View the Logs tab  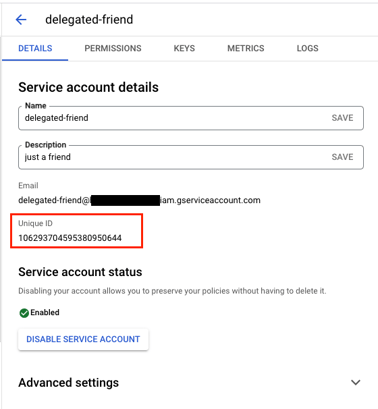click(x=307, y=48)
